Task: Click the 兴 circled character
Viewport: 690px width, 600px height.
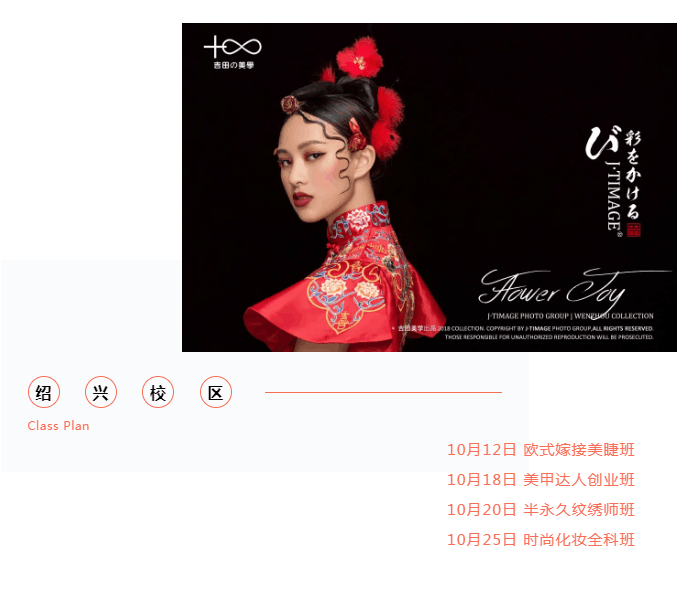Action: point(101,392)
